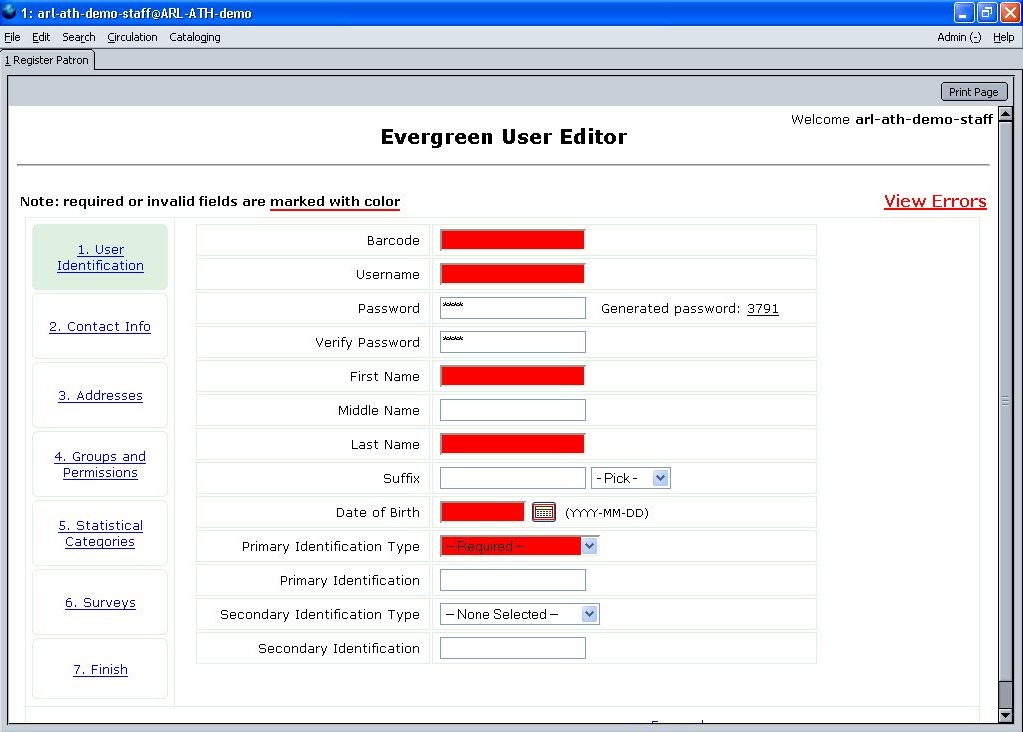The height and width of the screenshot is (732, 1023).
Task: Go to 2. Contact Info section
Action: (100, 327)
